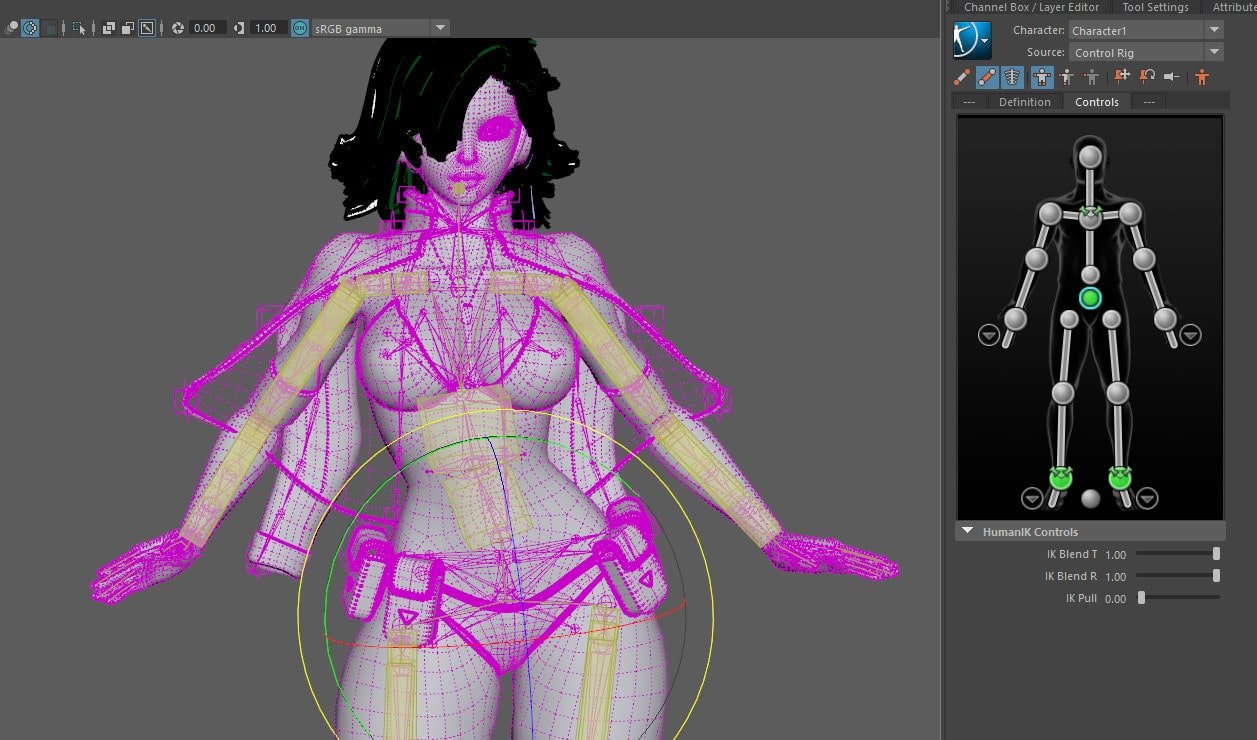The width and height of the screenshot is (1257, 740).
Task: Click the viewport gamma icon
Action: click(239, 28)
